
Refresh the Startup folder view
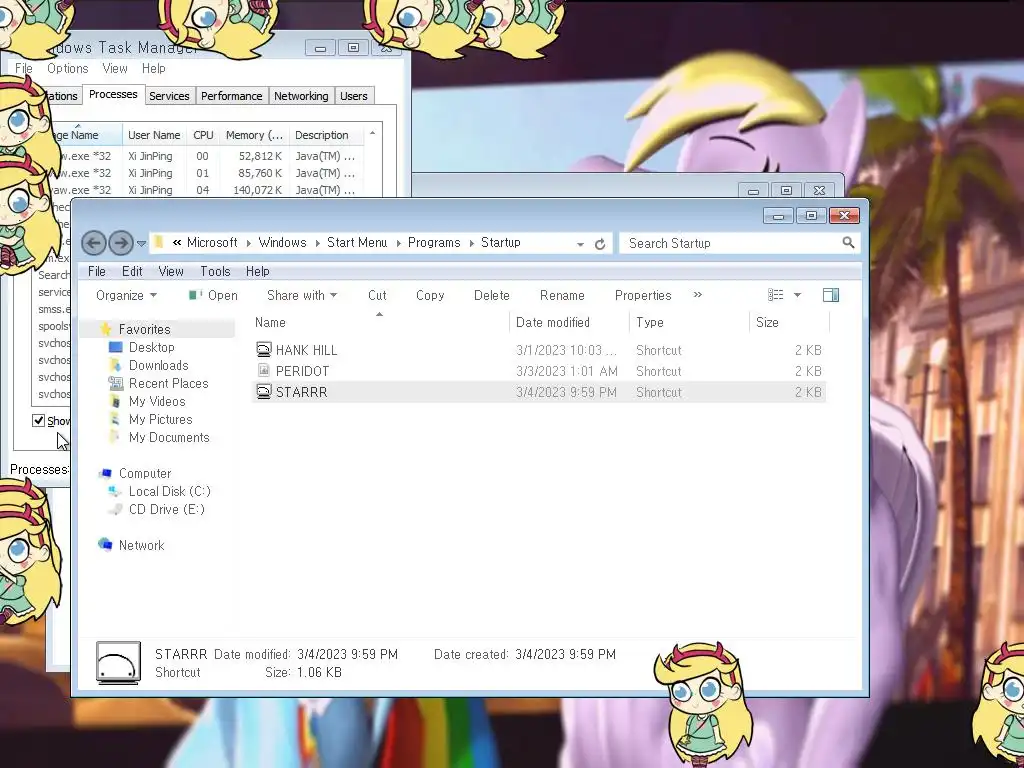click(x=600, y=244)
